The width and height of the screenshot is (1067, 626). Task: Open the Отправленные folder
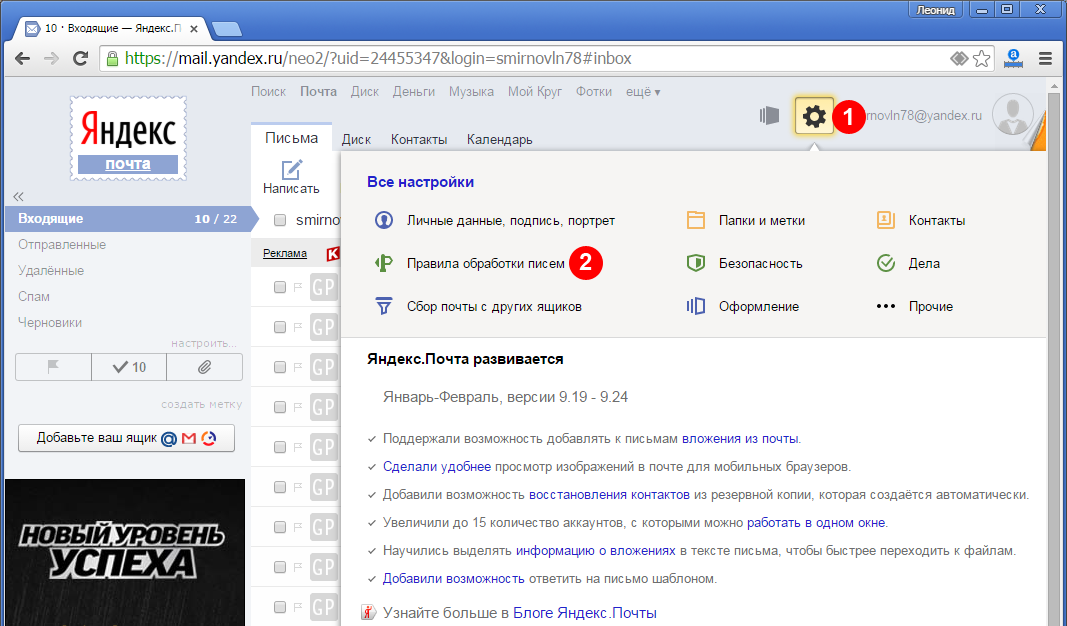click(x=62, y=245)
